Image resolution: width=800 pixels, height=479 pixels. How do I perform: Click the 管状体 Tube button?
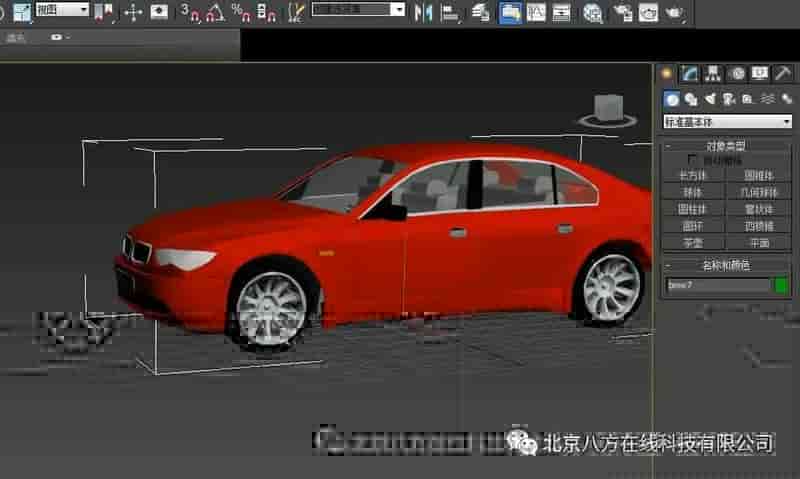[759, 209]
